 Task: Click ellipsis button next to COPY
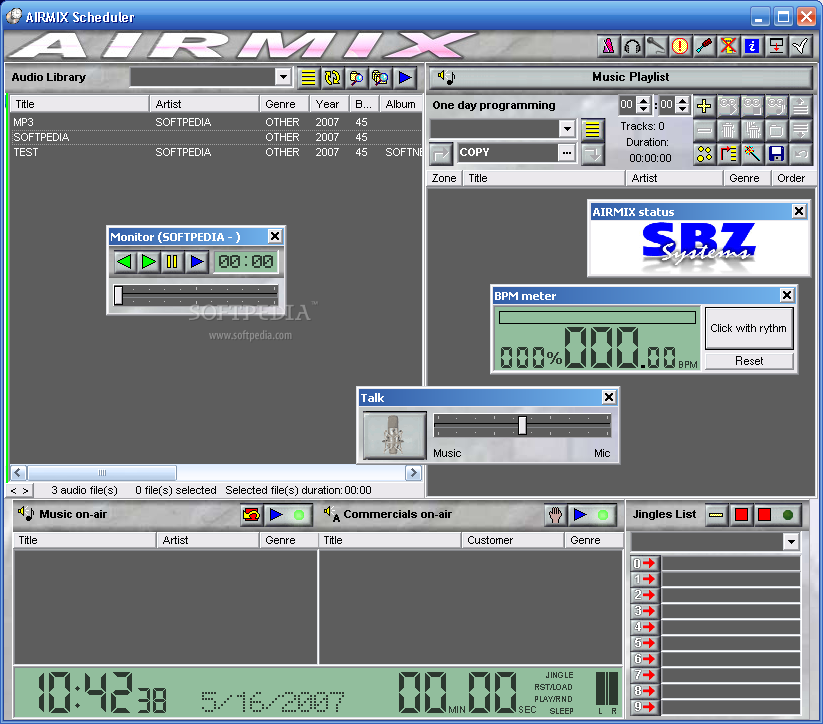point(567,153)
